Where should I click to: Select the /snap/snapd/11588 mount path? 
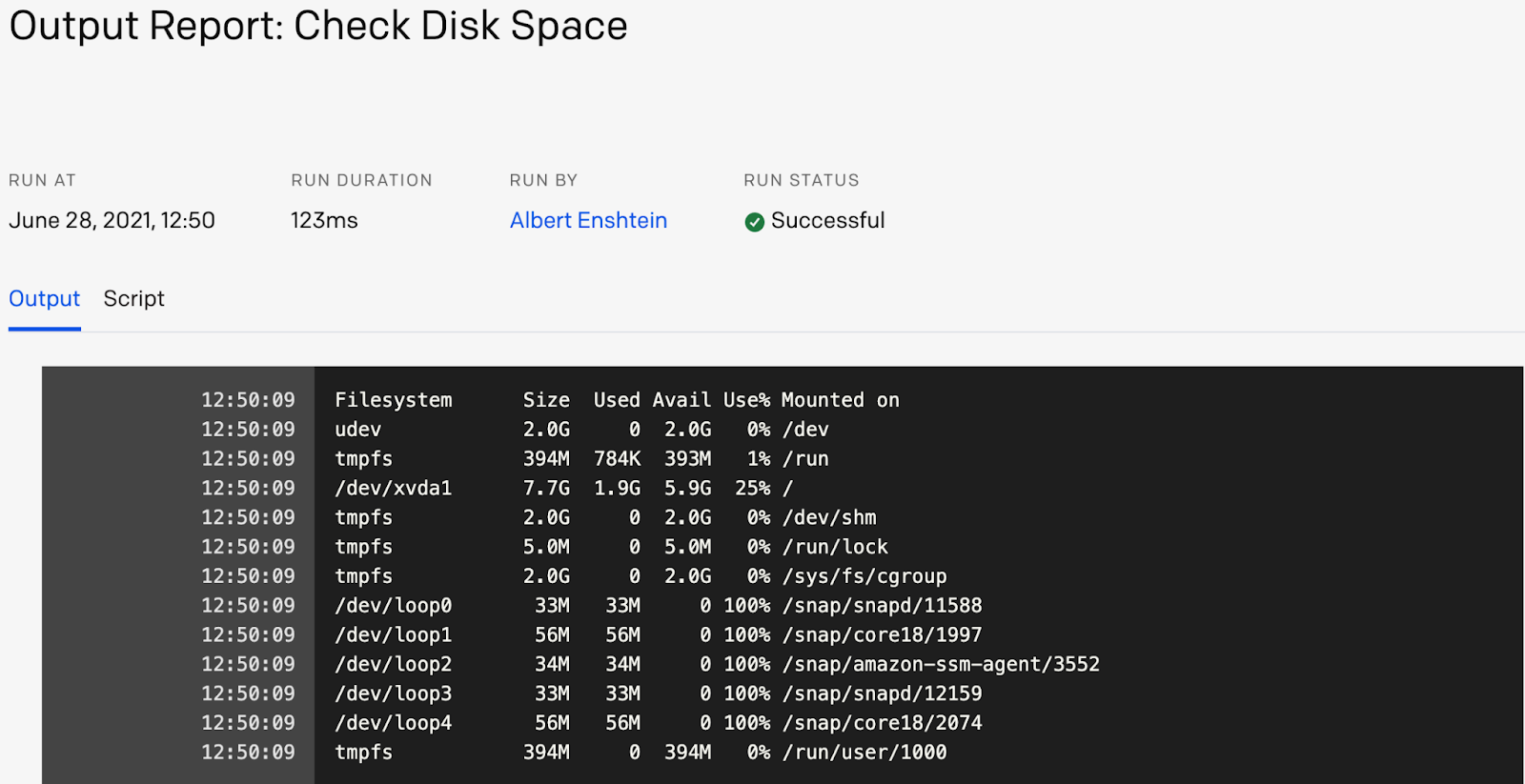(883, 606)
